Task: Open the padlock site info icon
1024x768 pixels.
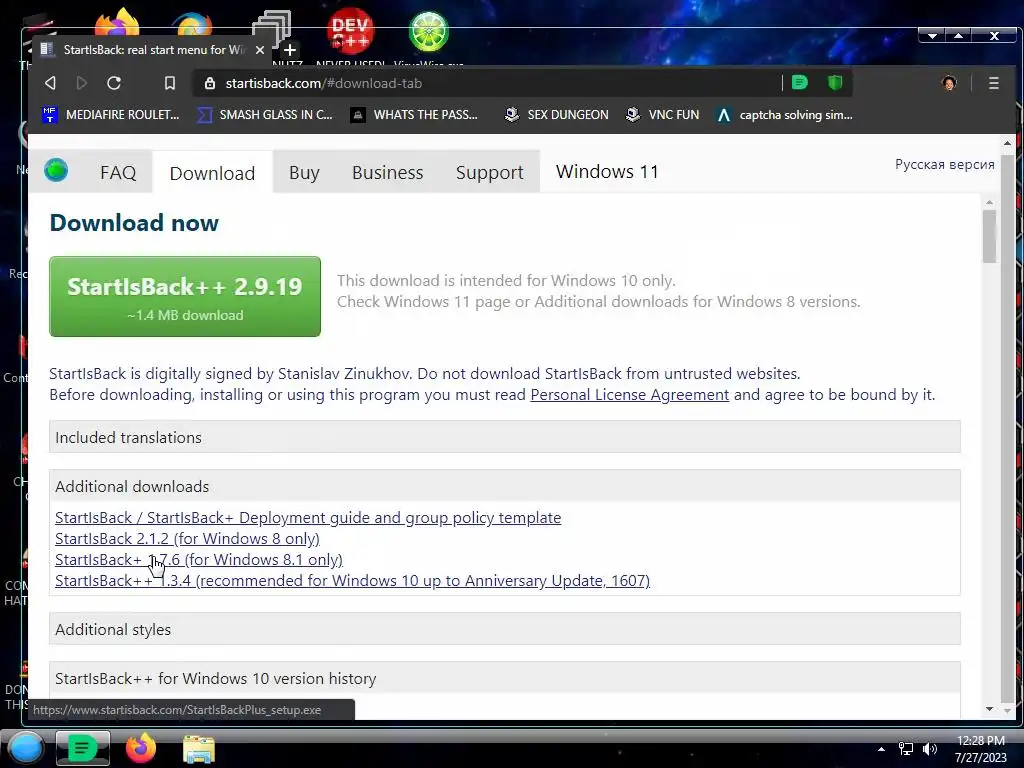Action: [210, 83]
